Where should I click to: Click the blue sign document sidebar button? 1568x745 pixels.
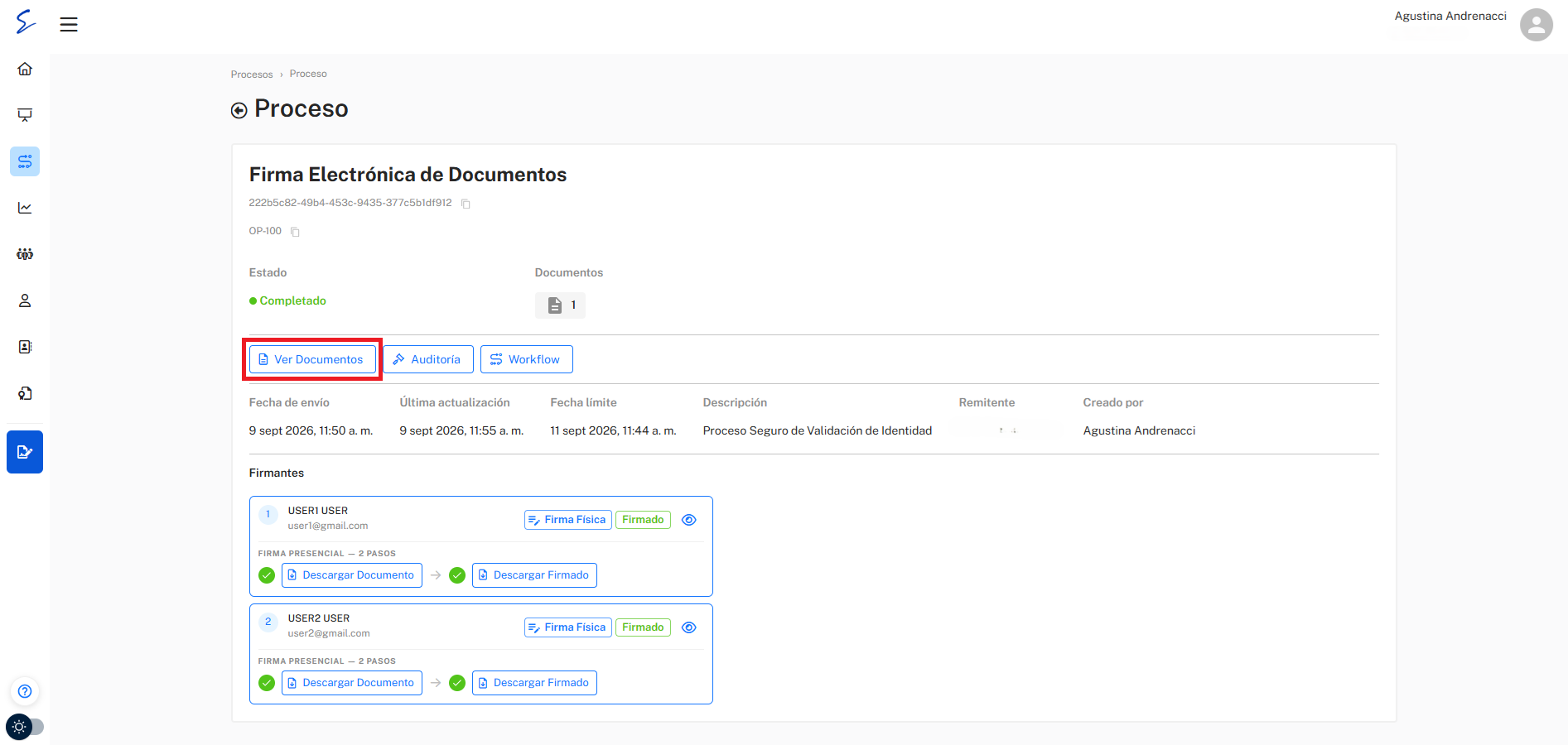(x=25, y=452)
